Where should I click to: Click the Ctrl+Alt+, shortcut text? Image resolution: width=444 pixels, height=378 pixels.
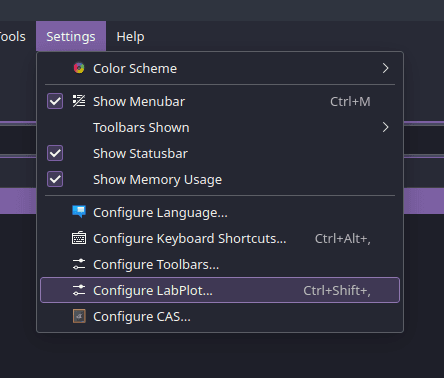pyautogui.click(x=343, y=239)
